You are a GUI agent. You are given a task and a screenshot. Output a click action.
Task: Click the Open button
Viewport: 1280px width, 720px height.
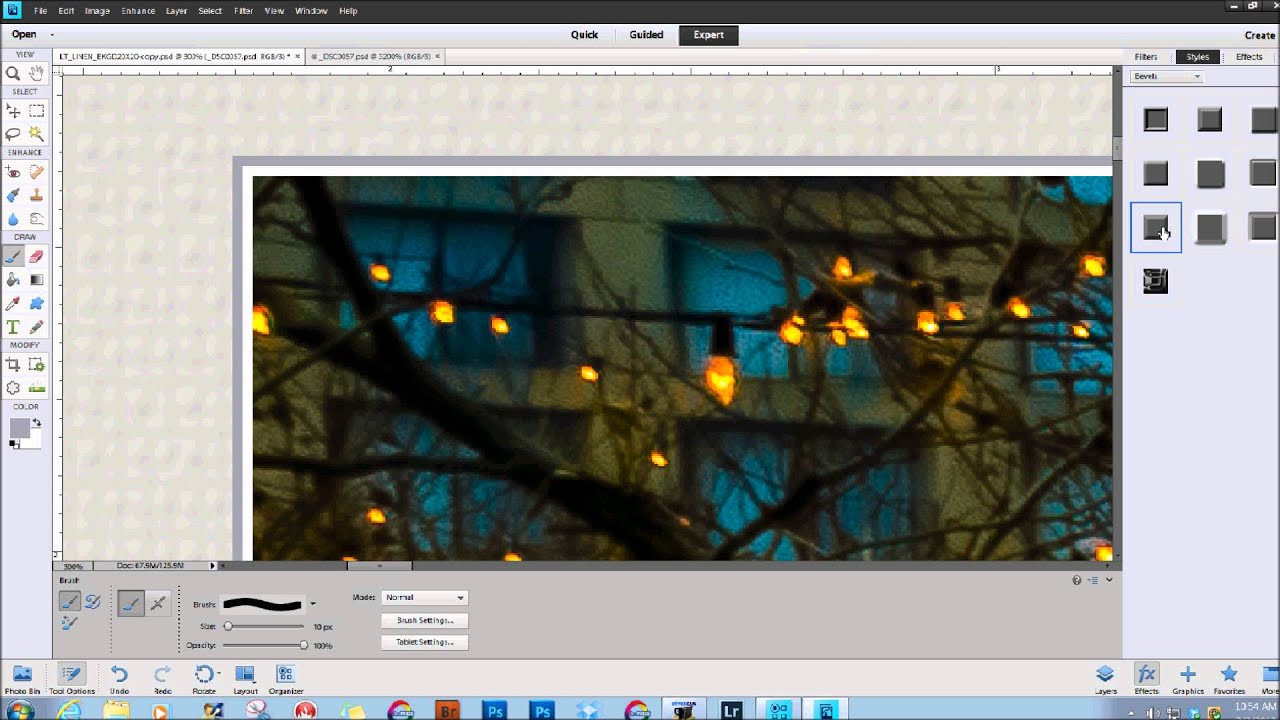pyautogui.click(x=24, y=35)
